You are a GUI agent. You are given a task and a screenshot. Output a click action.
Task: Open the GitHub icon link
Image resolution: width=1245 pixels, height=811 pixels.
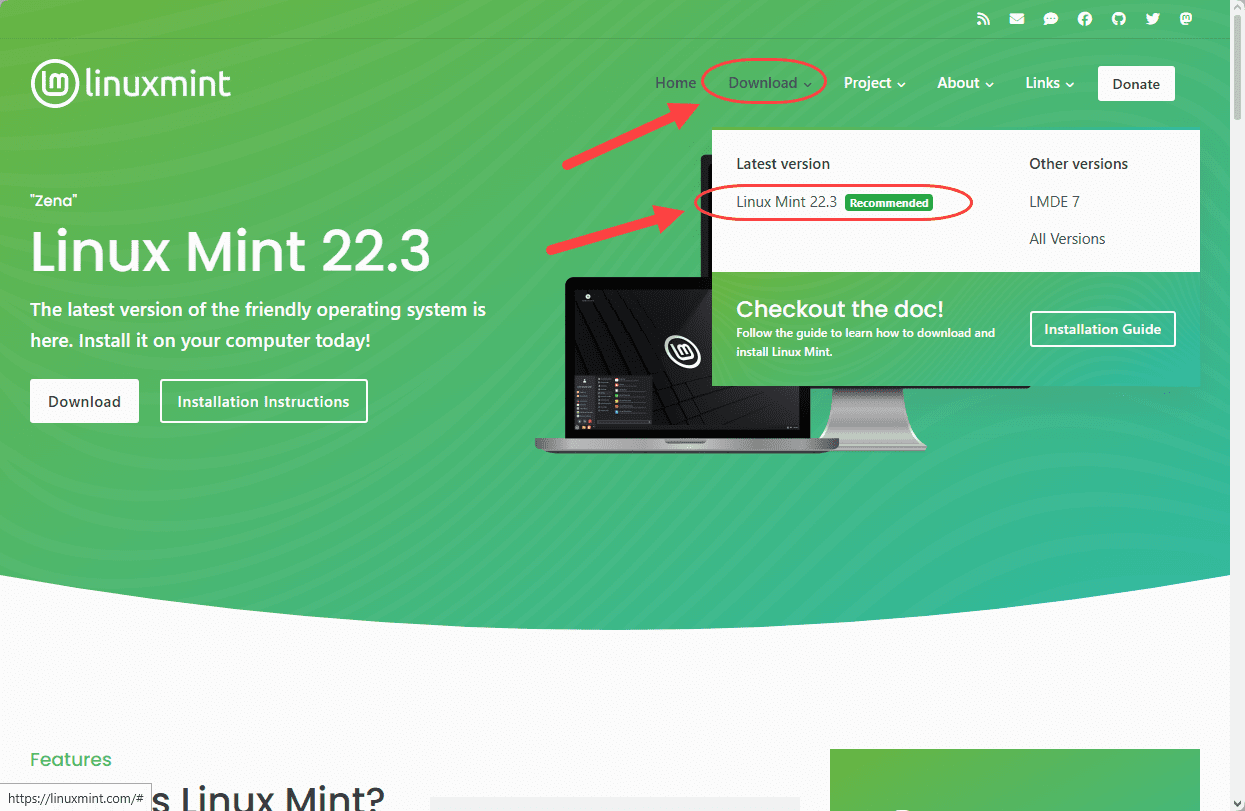1119,19
